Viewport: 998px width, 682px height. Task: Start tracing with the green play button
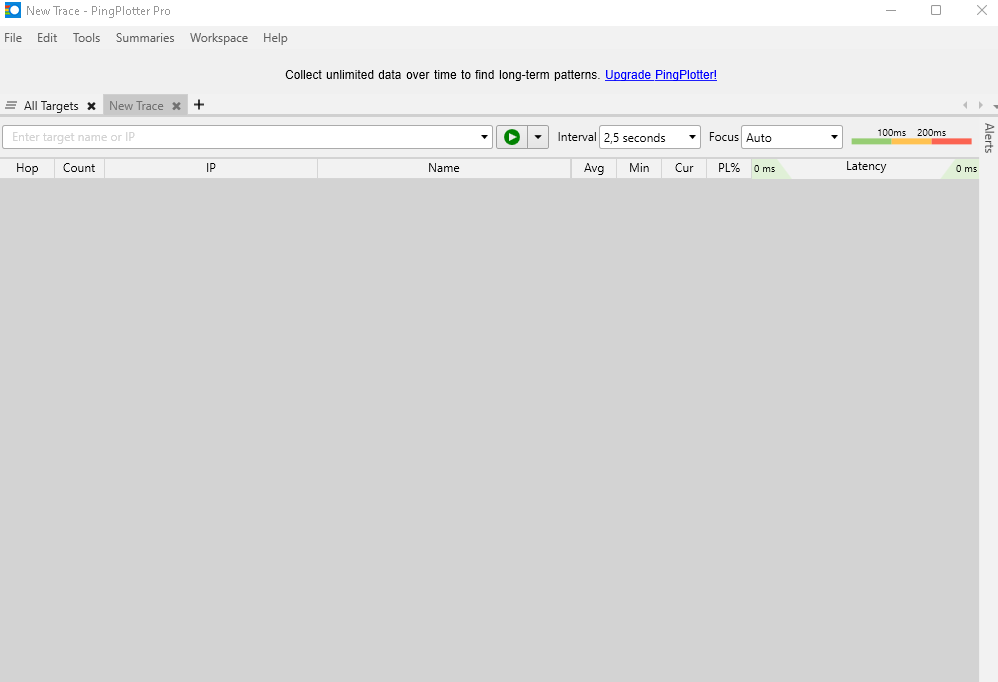512,137
